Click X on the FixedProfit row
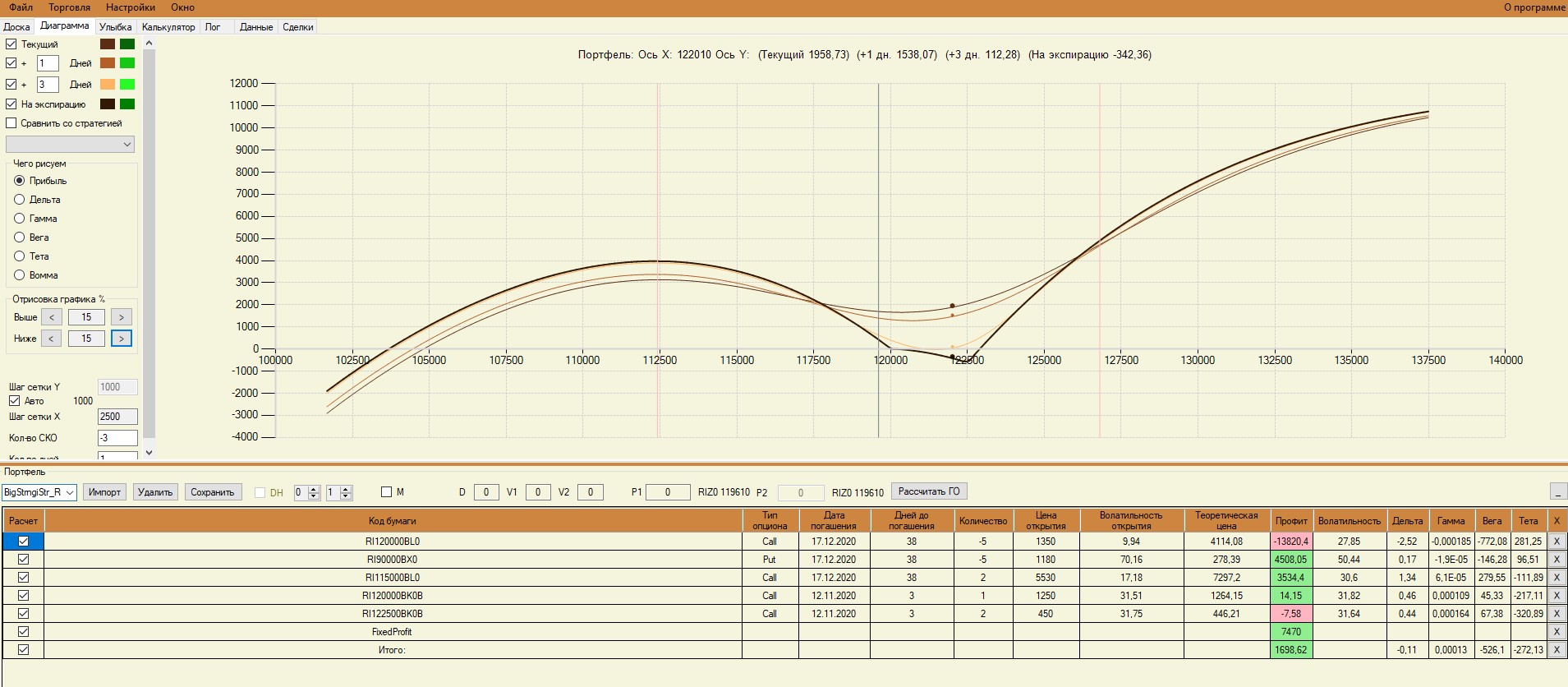 (x=1556, y=632)
